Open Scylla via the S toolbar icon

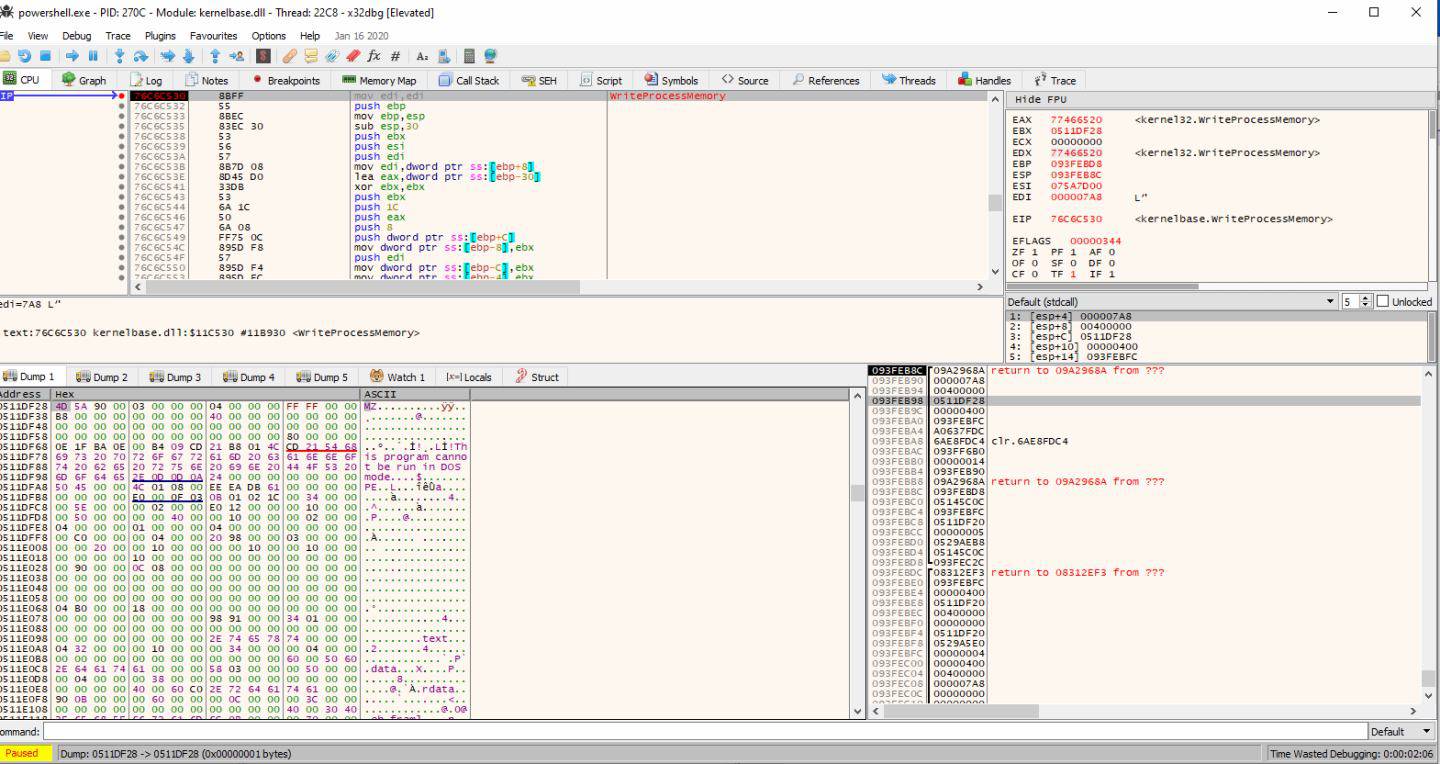[264, 57]
